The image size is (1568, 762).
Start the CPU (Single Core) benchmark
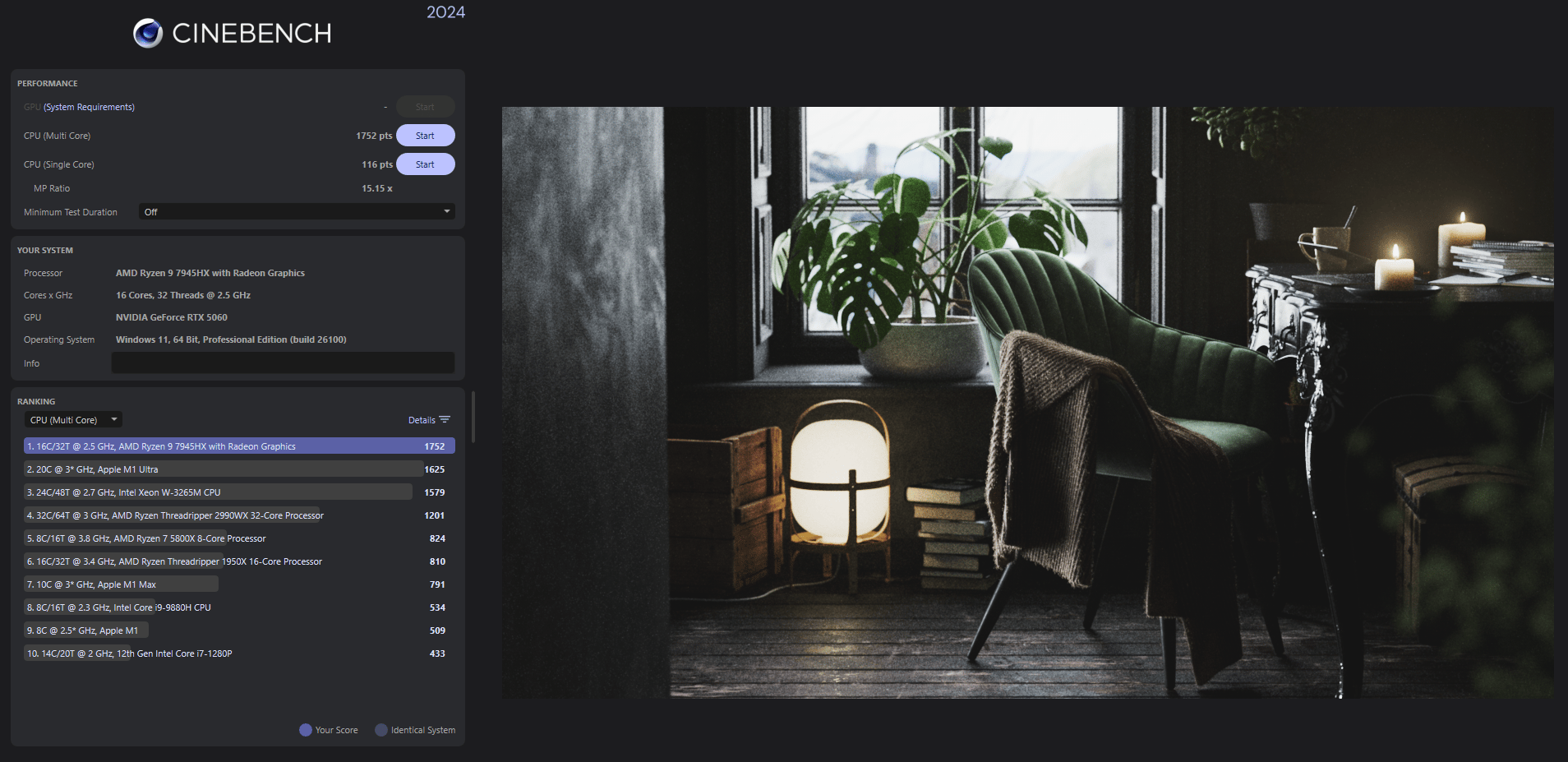coord(425,164)
